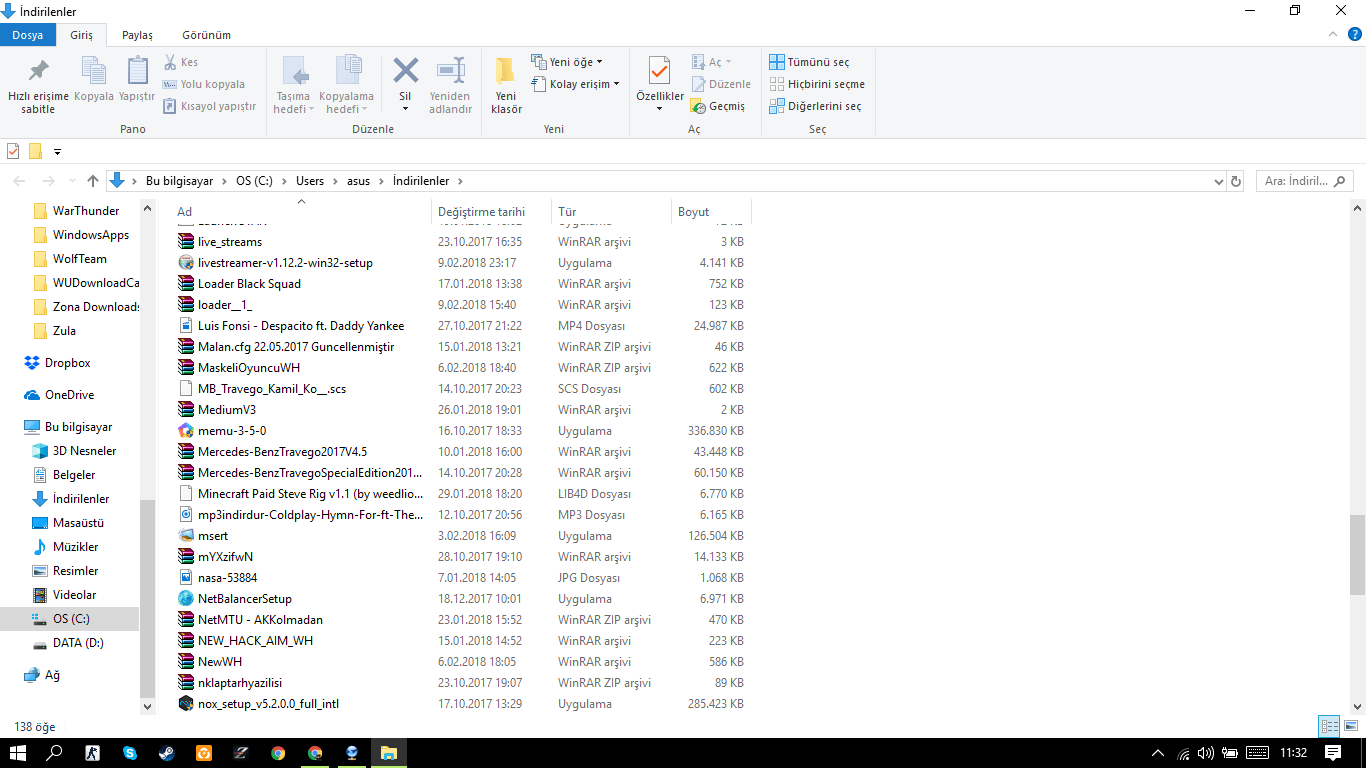Select Dropbox in the navigation pane

(x=68, y=363)
